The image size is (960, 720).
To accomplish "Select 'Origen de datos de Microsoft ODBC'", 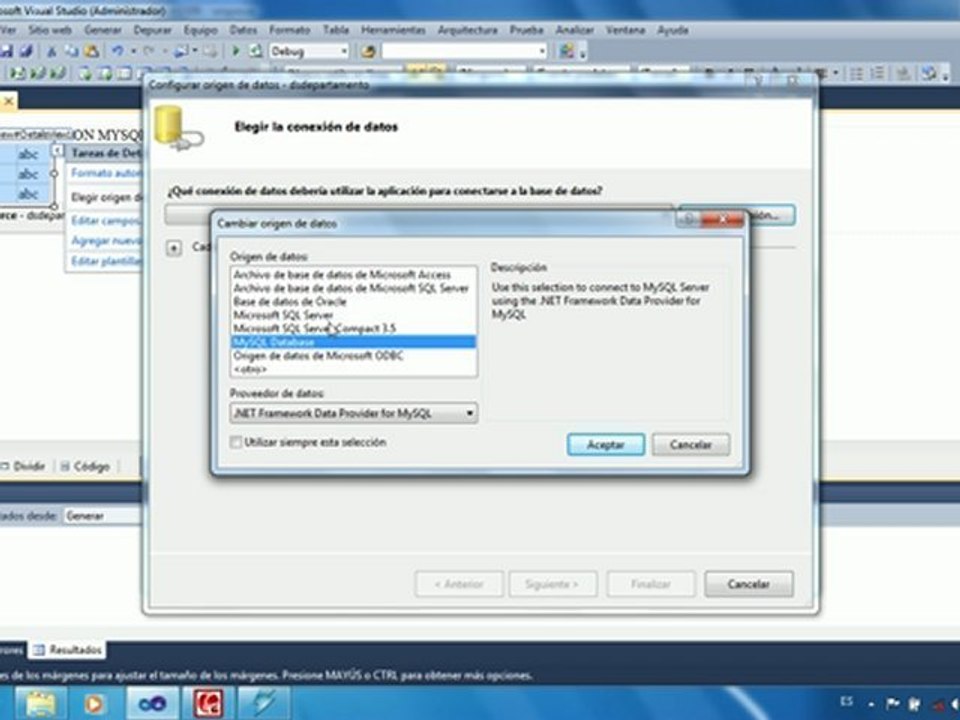I will 353,356.
